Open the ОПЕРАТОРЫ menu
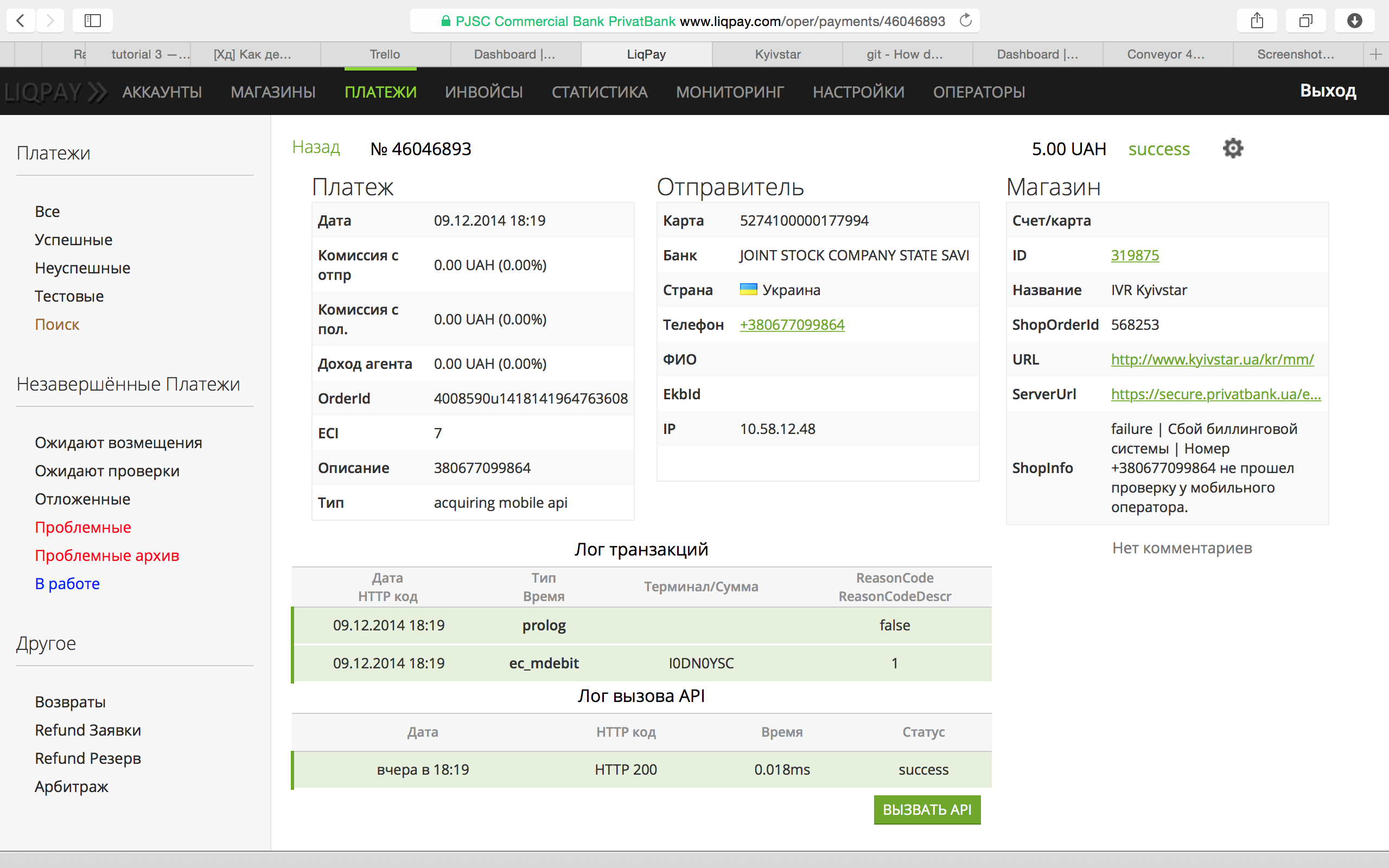The height and width of the screenshot is (868, 1389). (x=979, y=92)
